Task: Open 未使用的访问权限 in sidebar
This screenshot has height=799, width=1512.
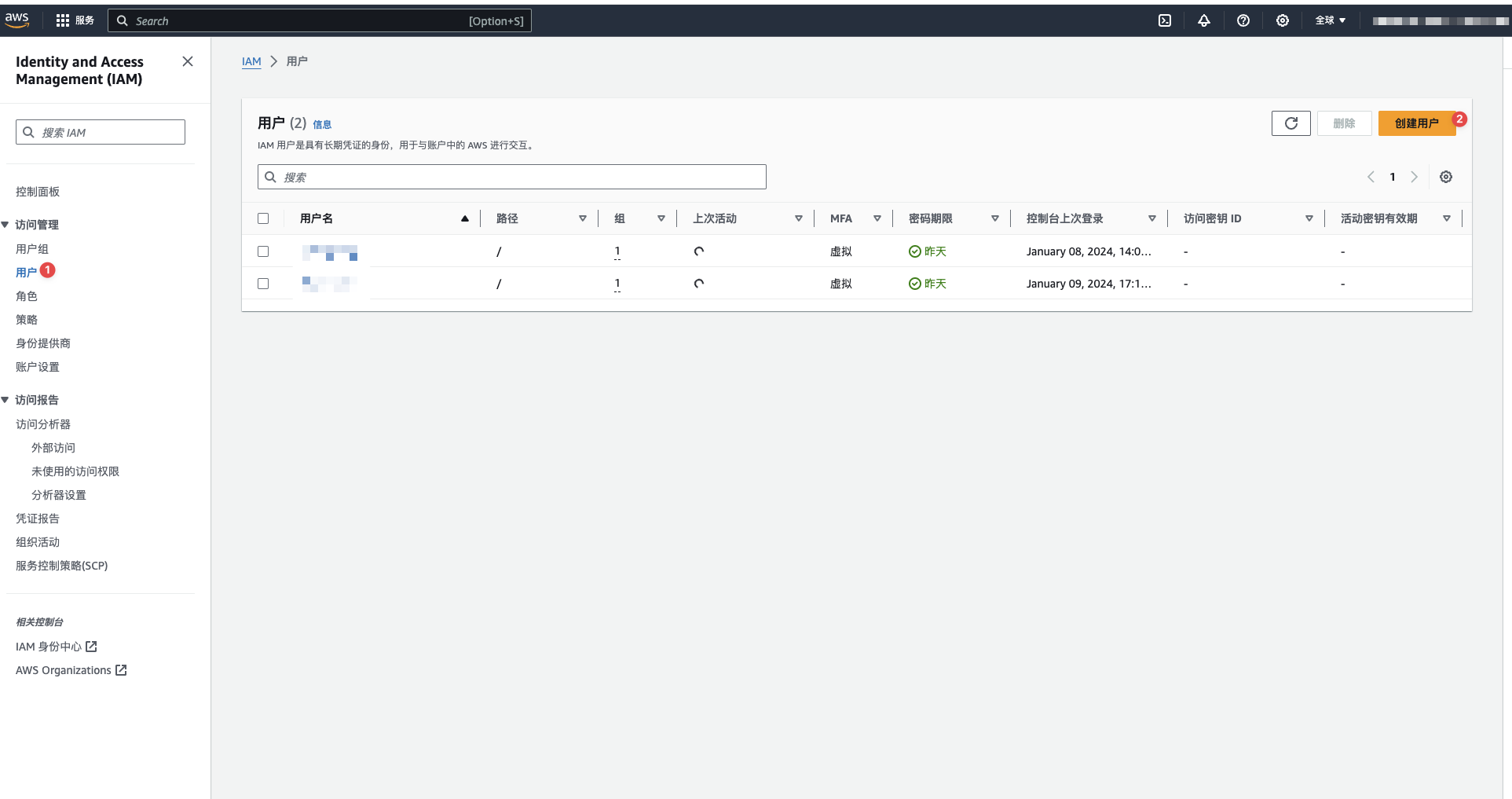Action: 75,471
